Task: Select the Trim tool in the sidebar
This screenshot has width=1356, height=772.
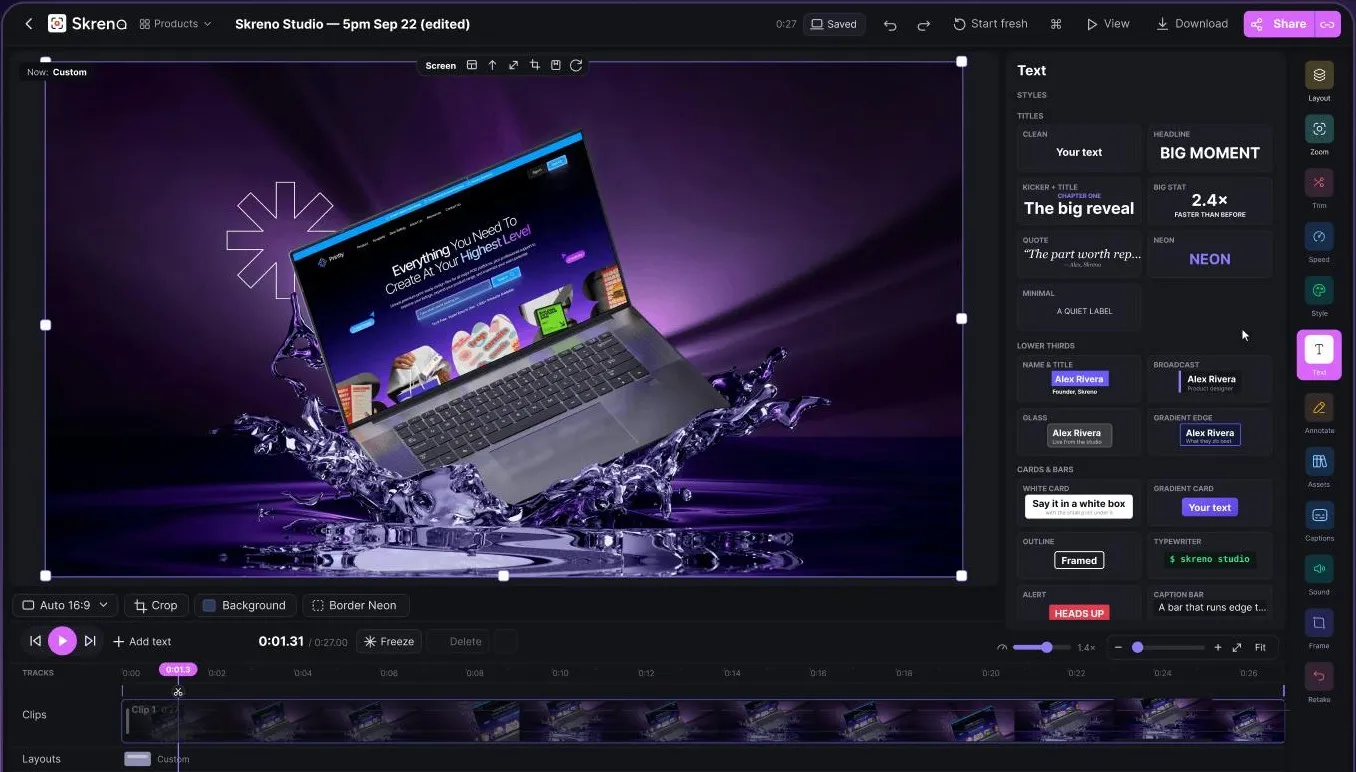Action: click(1319, 189)
